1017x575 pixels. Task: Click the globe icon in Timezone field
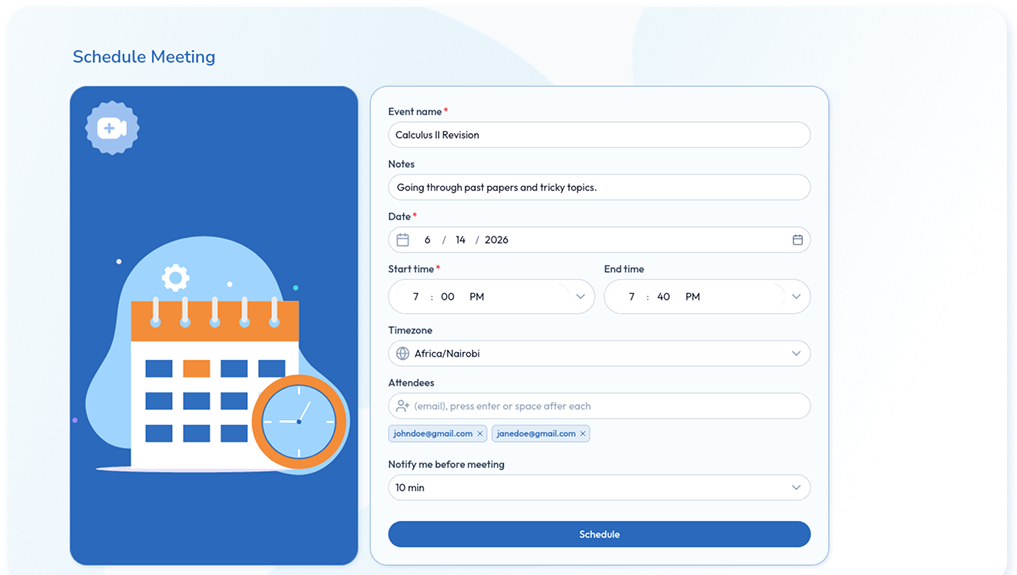pos(403,353)
